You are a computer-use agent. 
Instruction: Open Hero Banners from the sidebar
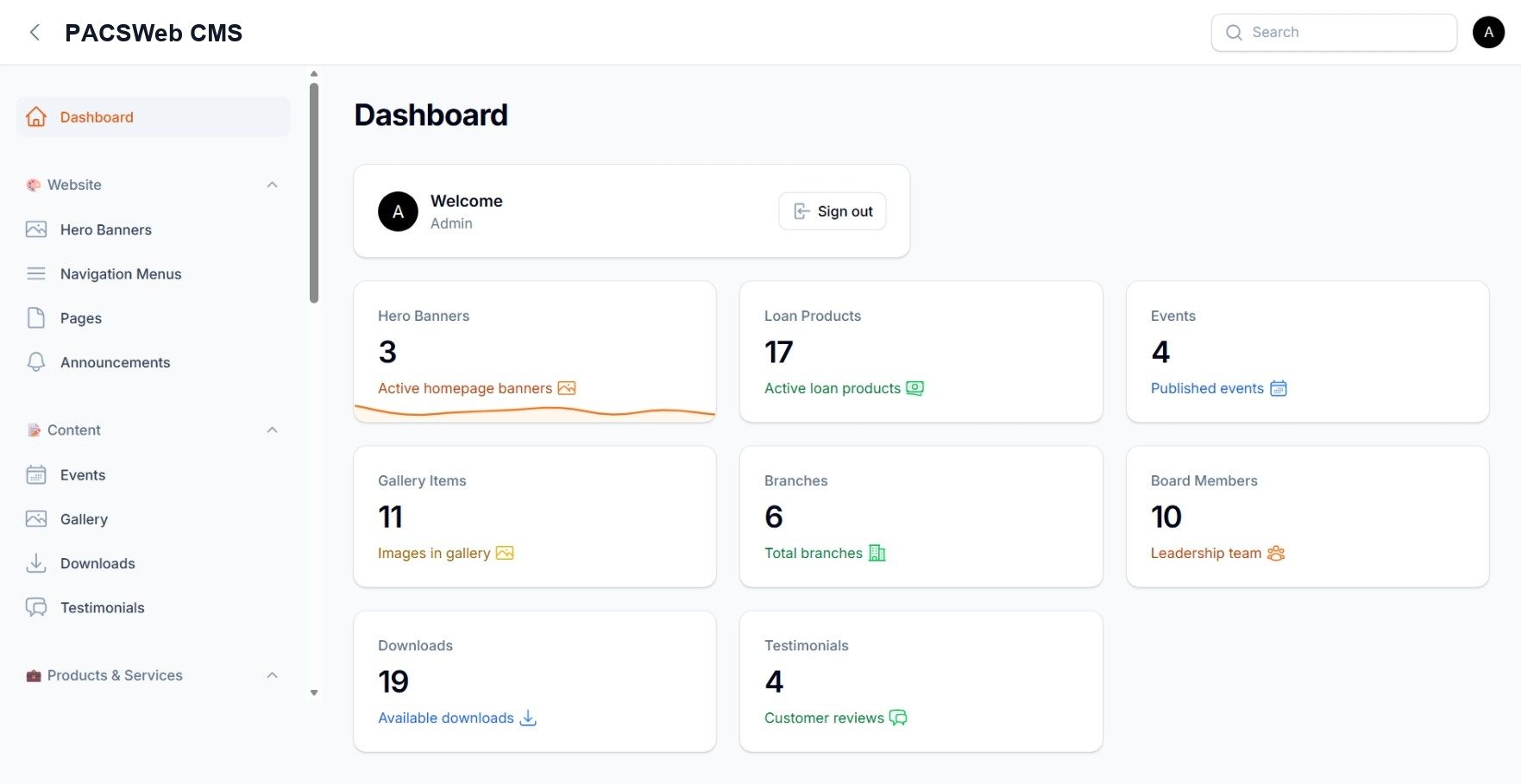[x=153, y=229]
